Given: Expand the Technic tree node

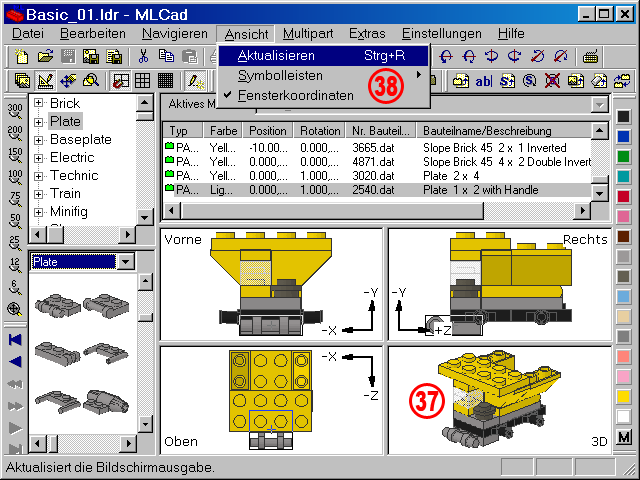Looking at the screenshot, I should click(x=38, y=176).
